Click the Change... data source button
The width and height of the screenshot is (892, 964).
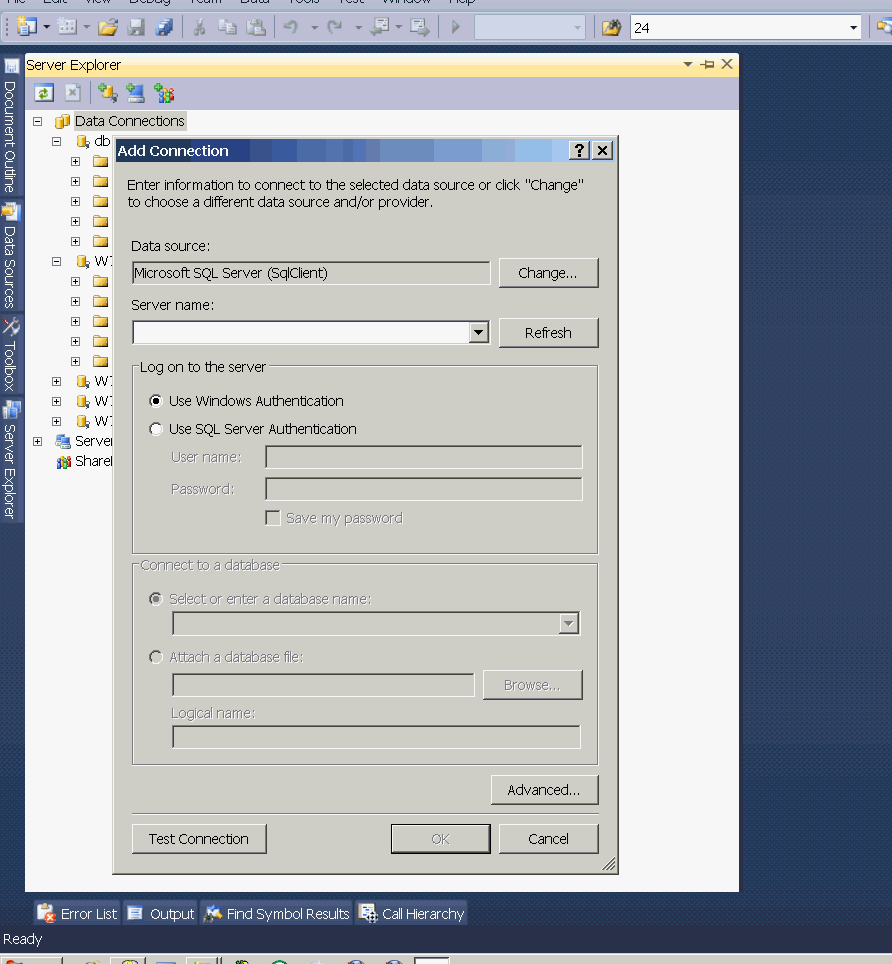click(548, 273)
